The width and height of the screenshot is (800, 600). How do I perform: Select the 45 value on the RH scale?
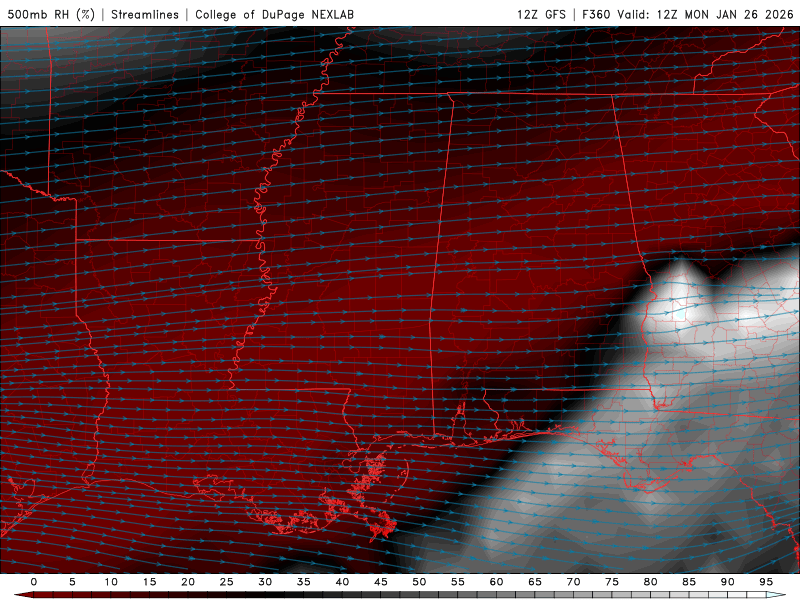(x=381, y=582)
